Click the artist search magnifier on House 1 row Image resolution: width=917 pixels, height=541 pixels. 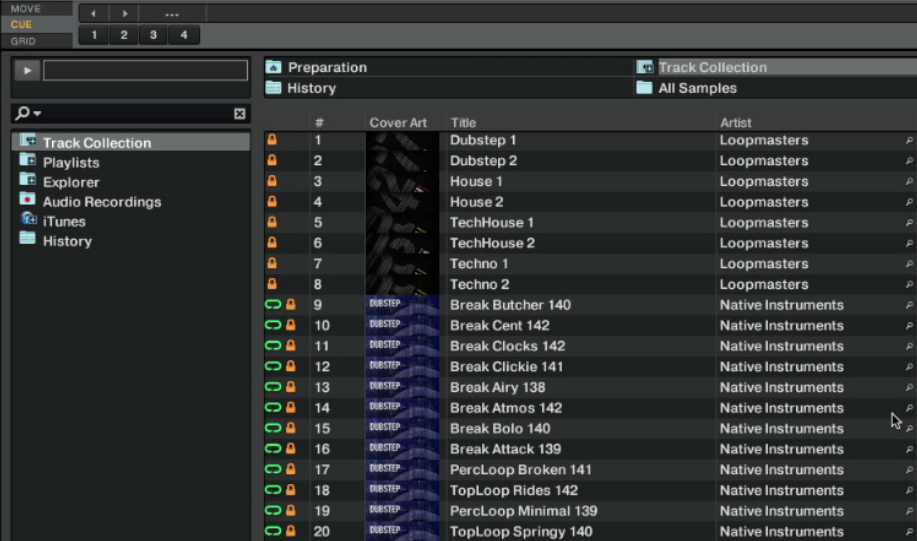909,182
